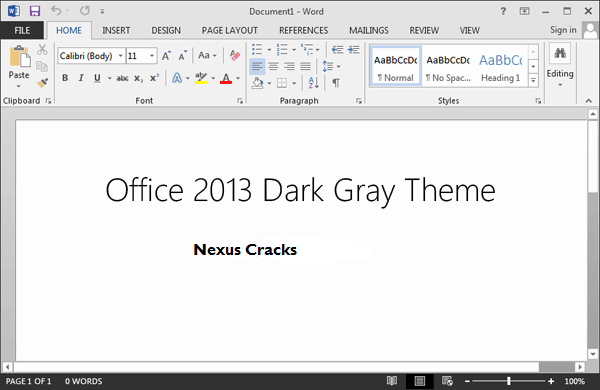Open the font size dropdown arrow
Viewport: 600px width, 390px height.
click(152, 56)
